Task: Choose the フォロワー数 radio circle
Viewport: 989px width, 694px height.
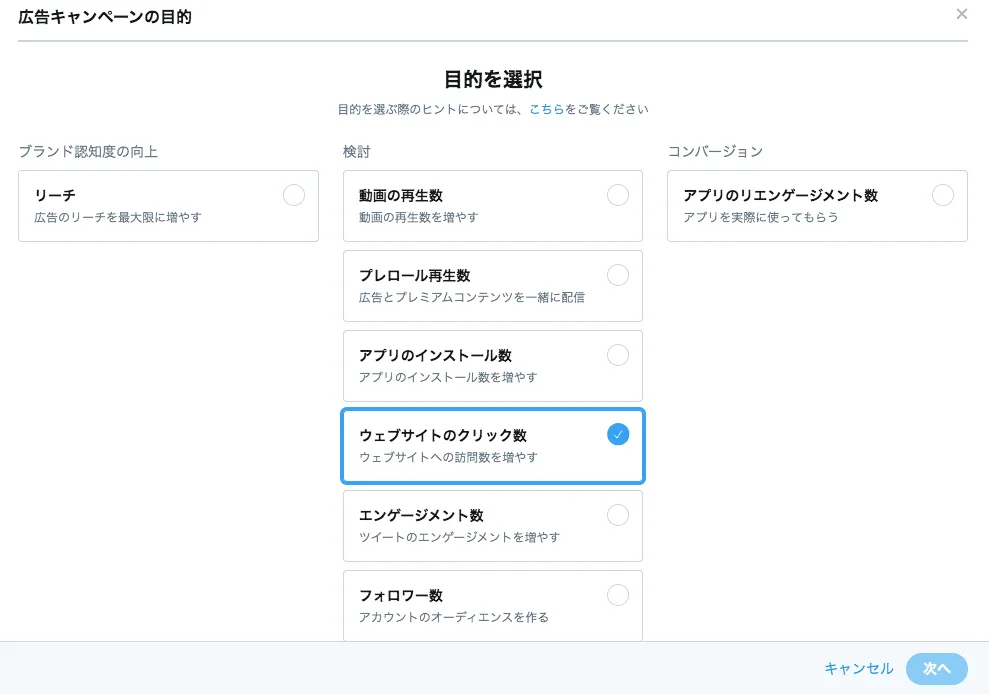Action: 618,595
